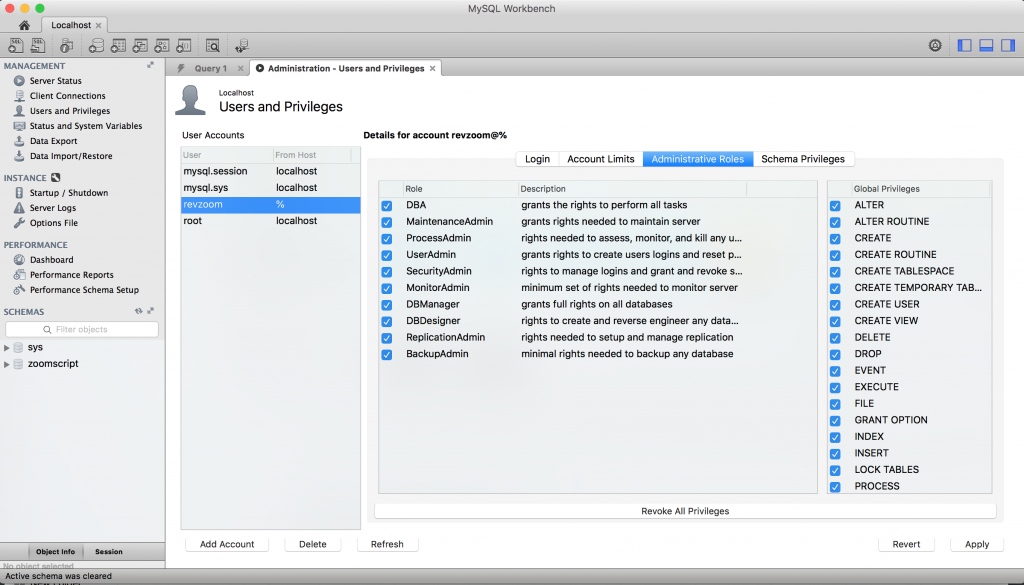Screen dimensions: 1024x585
Task: Close the Query 1 tab
Action: (x=240, y=68)
